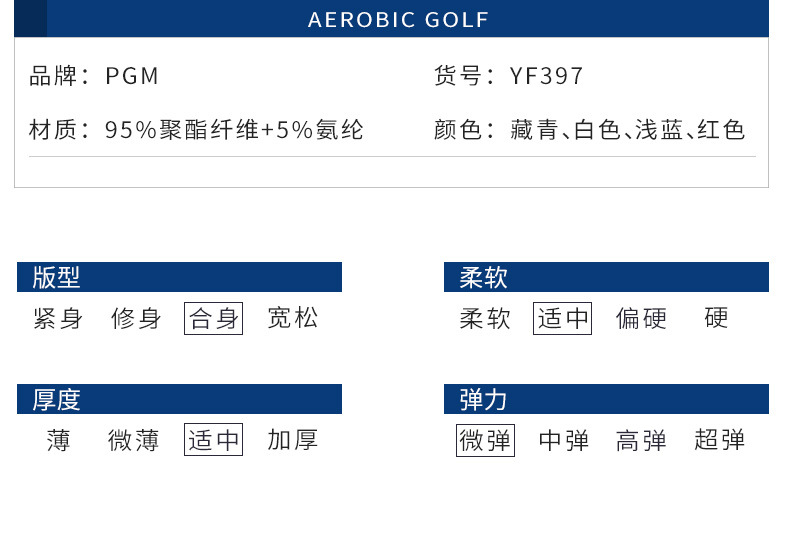
Task: Click boxed 适中 under the 厚度 header
Action: point(214,440)
